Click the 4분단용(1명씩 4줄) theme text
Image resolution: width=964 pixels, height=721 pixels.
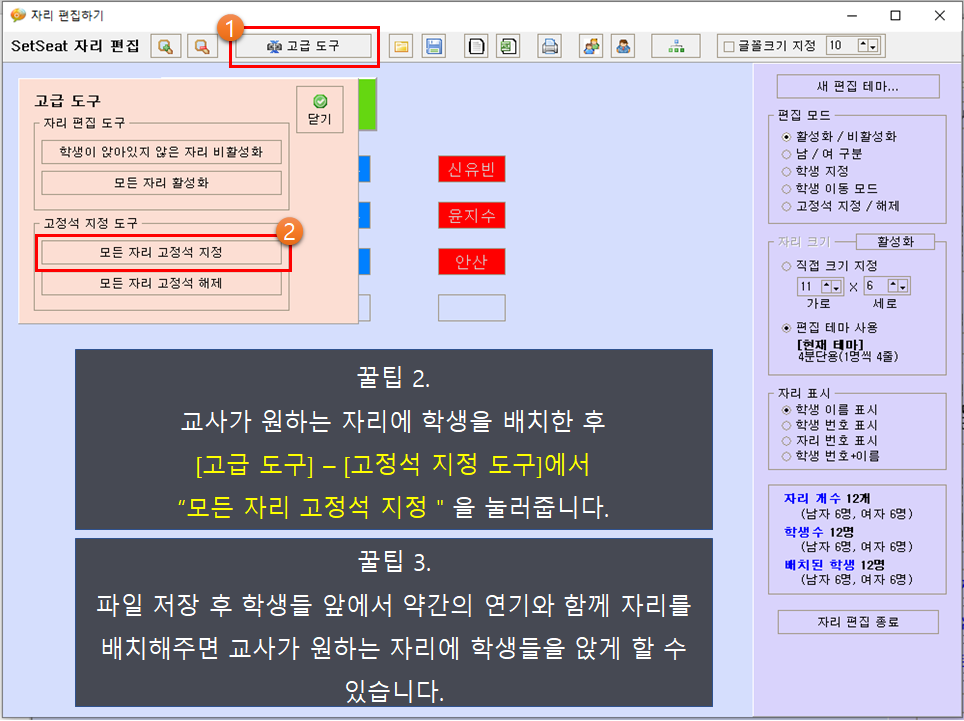click(848, 357)
